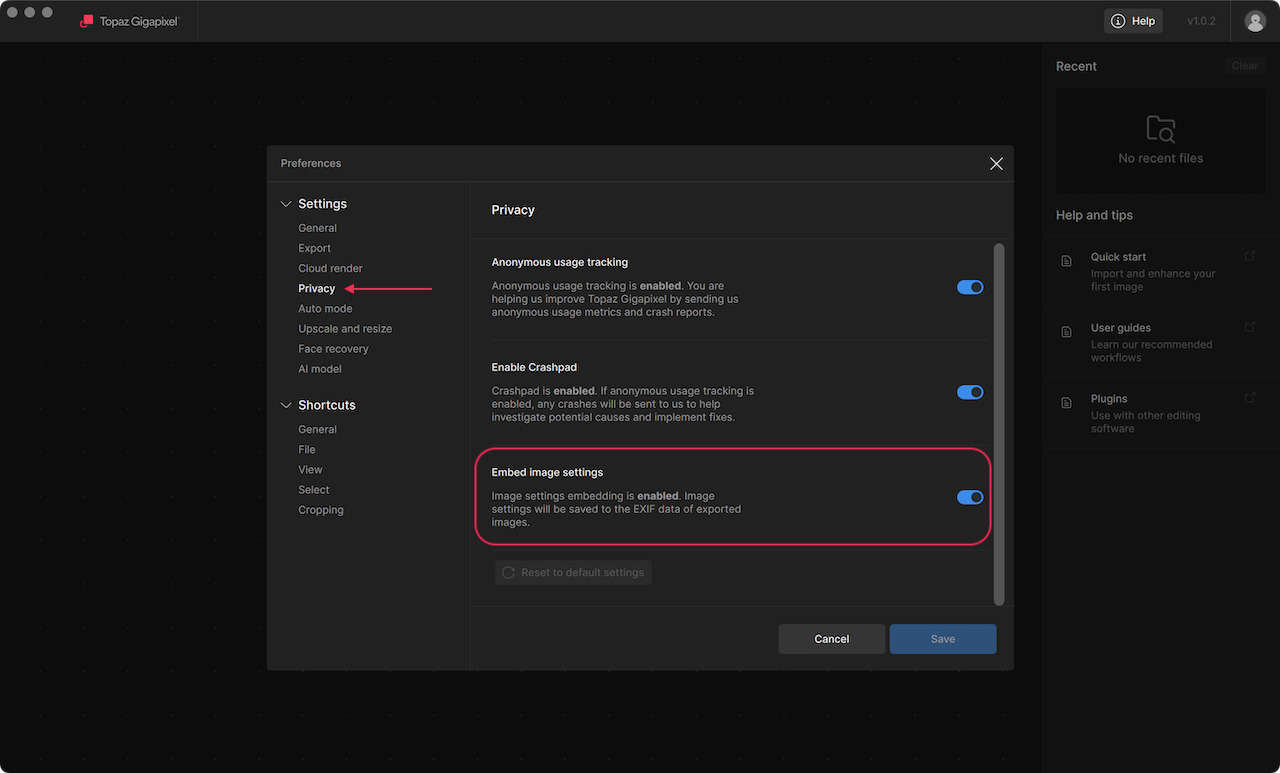
Task: Close the Preferences dialog with X
Action: (996, 164)
